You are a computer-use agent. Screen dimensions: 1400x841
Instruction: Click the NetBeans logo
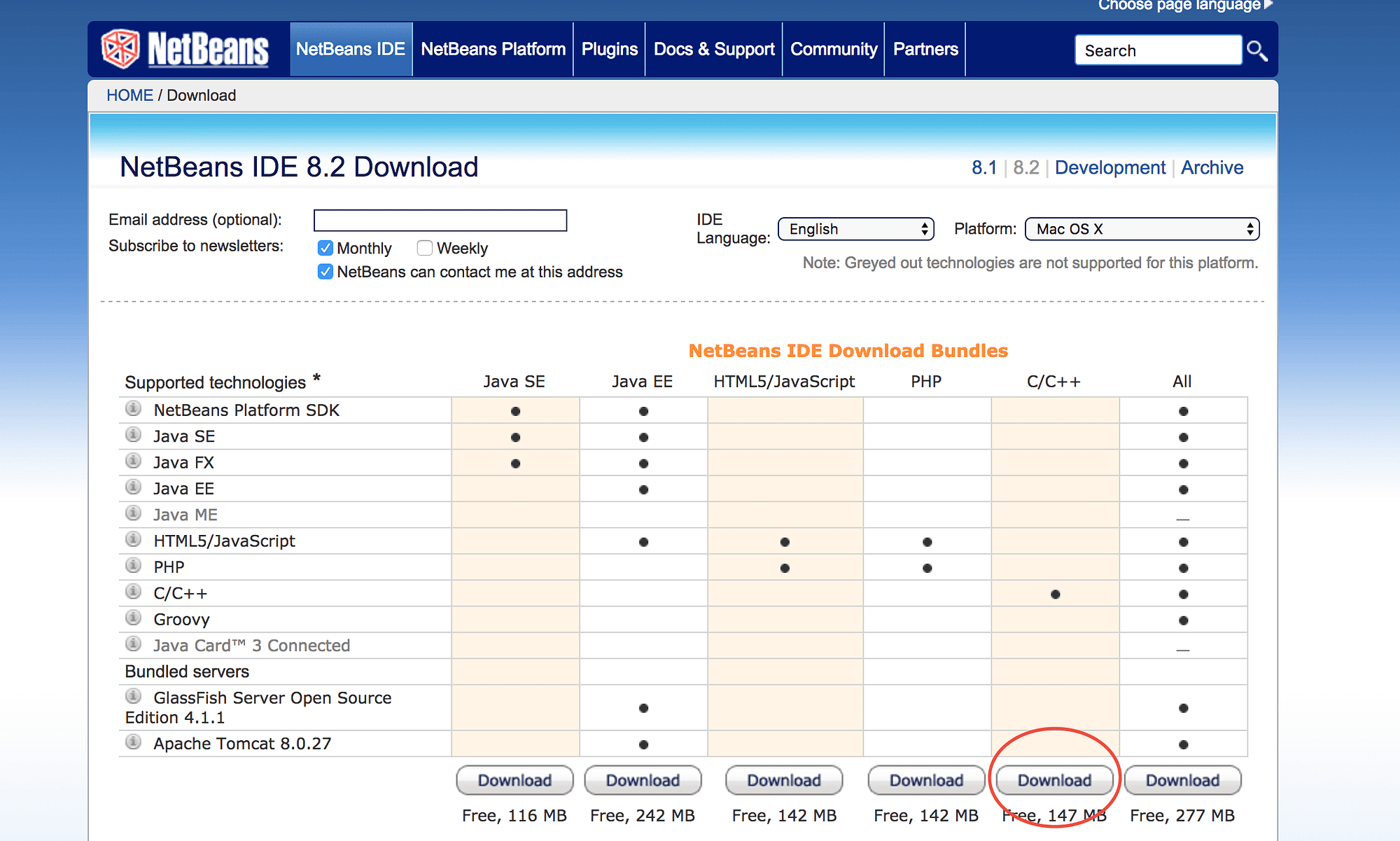point(185,49)
